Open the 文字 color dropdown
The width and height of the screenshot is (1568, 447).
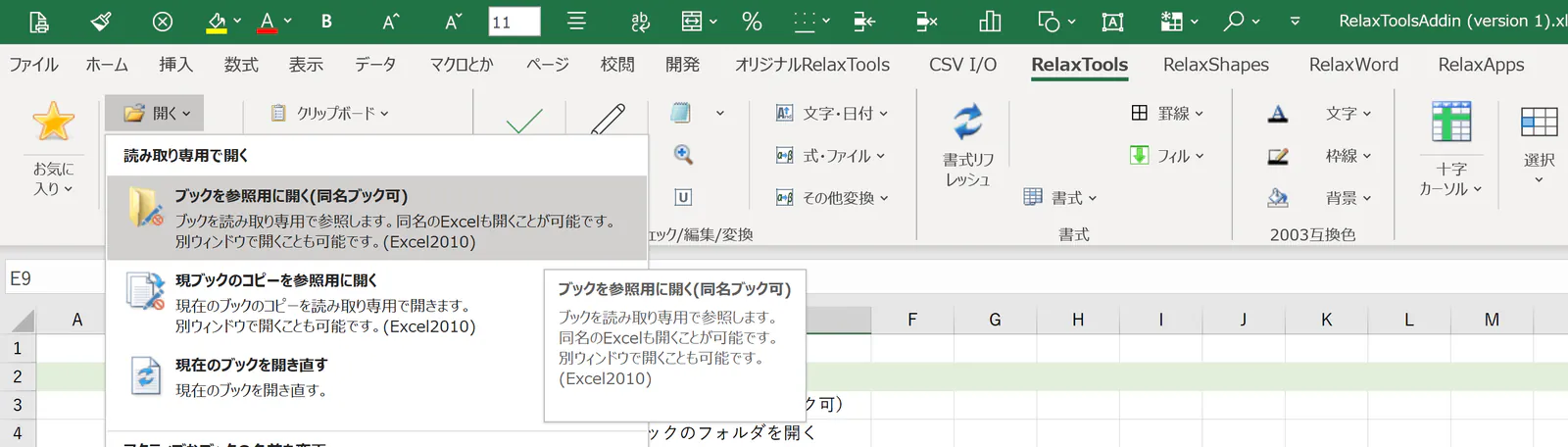coord(1348,114)
